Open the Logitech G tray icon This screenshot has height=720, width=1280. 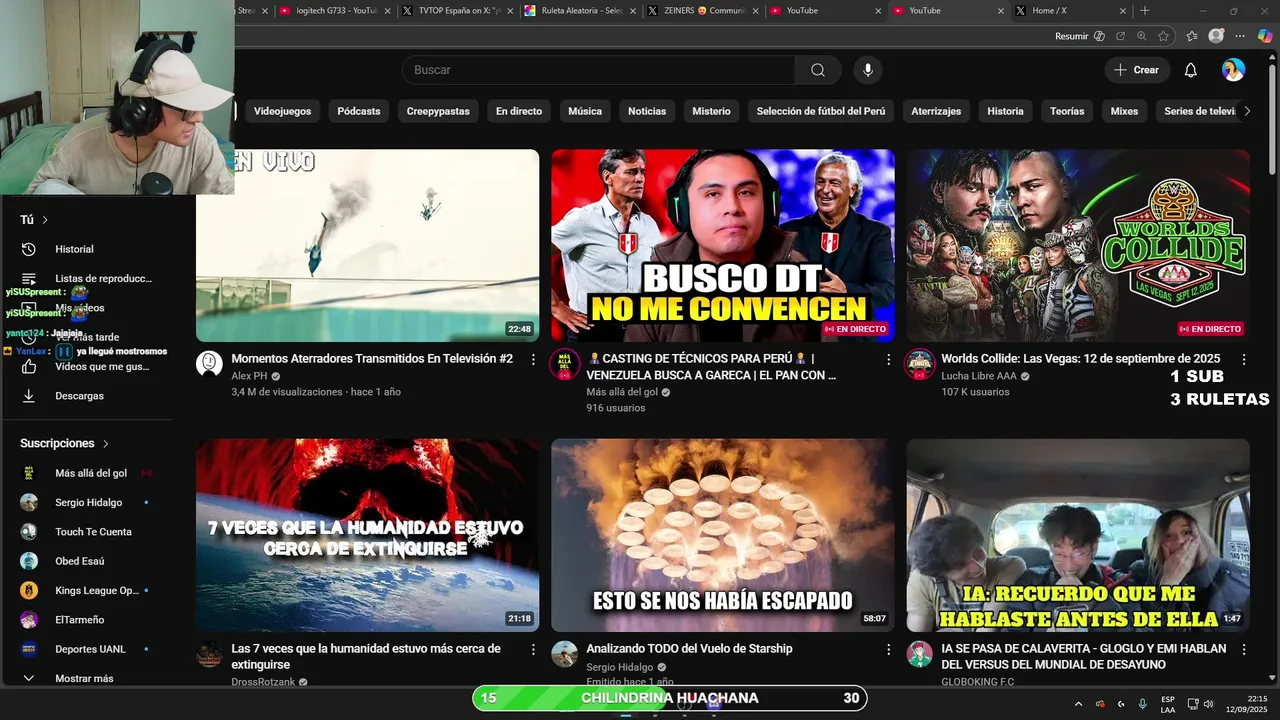tap(1121, 704)
